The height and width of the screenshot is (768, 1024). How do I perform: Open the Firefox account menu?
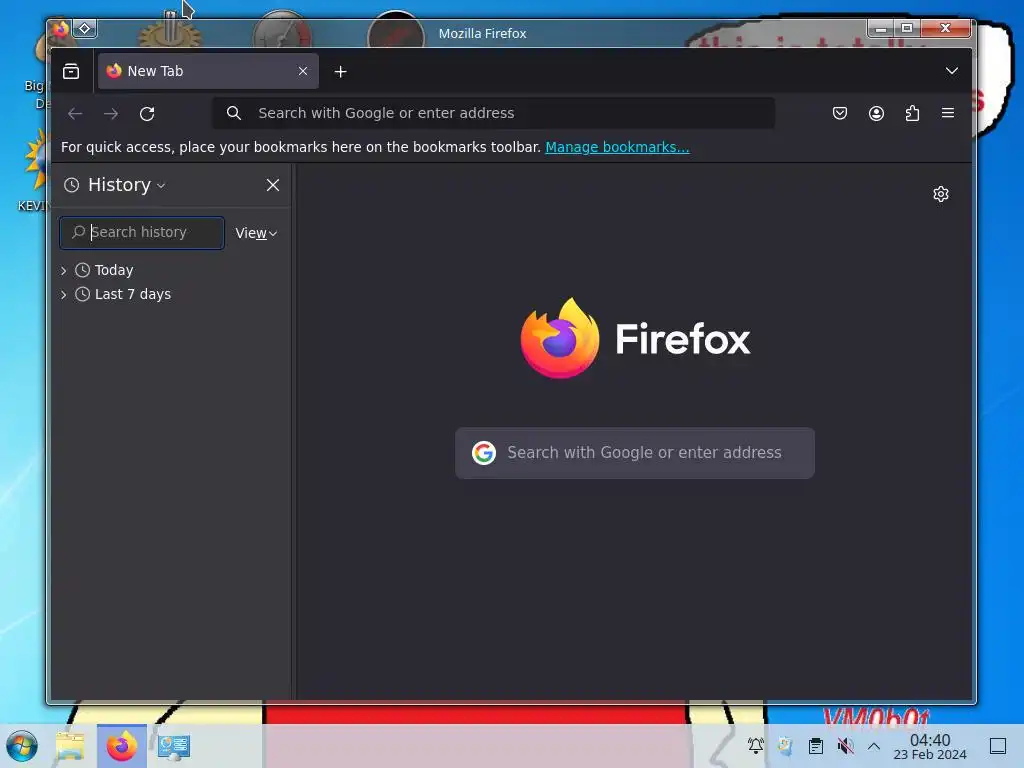876,113
